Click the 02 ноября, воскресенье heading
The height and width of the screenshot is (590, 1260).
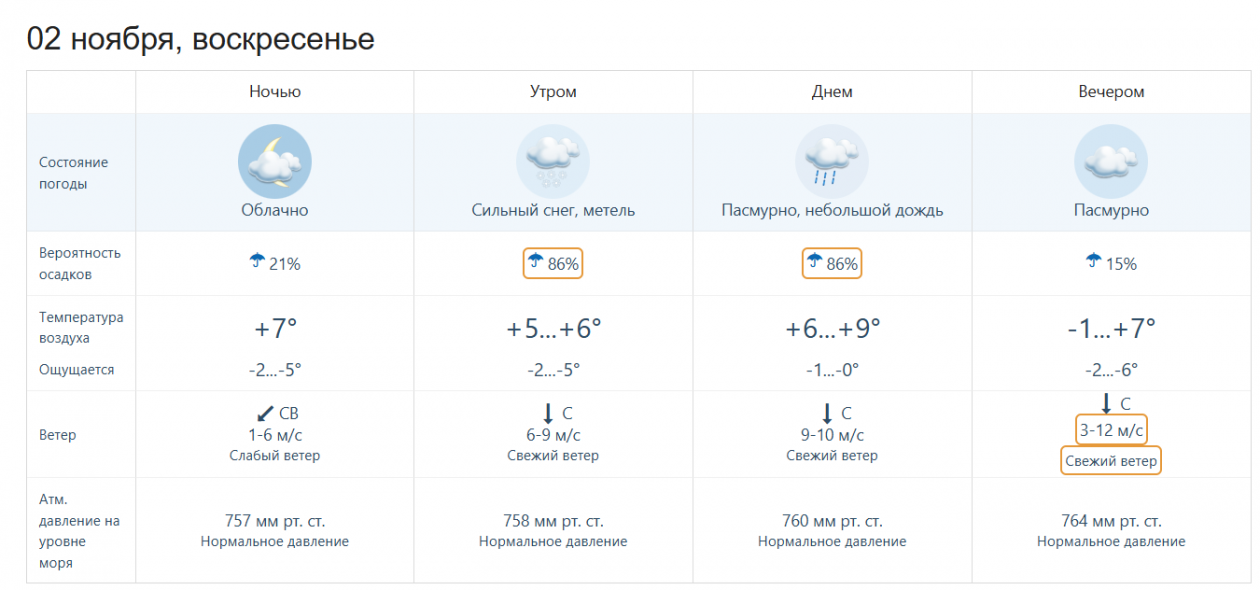click(201, 39)
